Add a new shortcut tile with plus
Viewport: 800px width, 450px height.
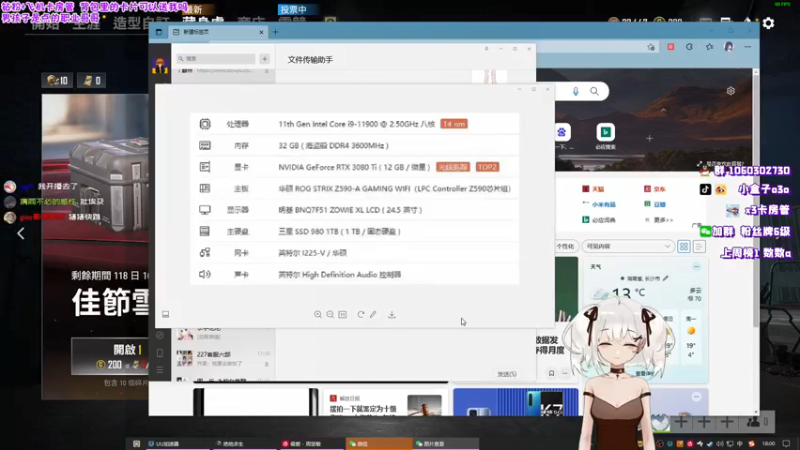coord(649,138)
